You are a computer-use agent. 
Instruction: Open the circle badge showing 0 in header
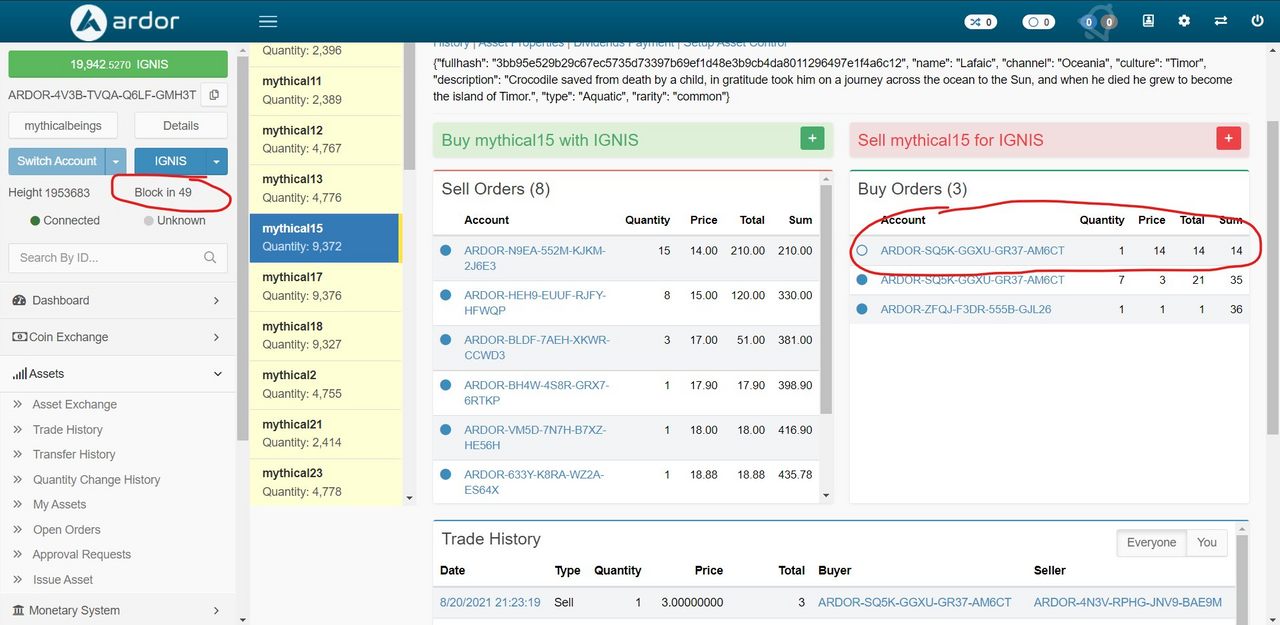1038,21
